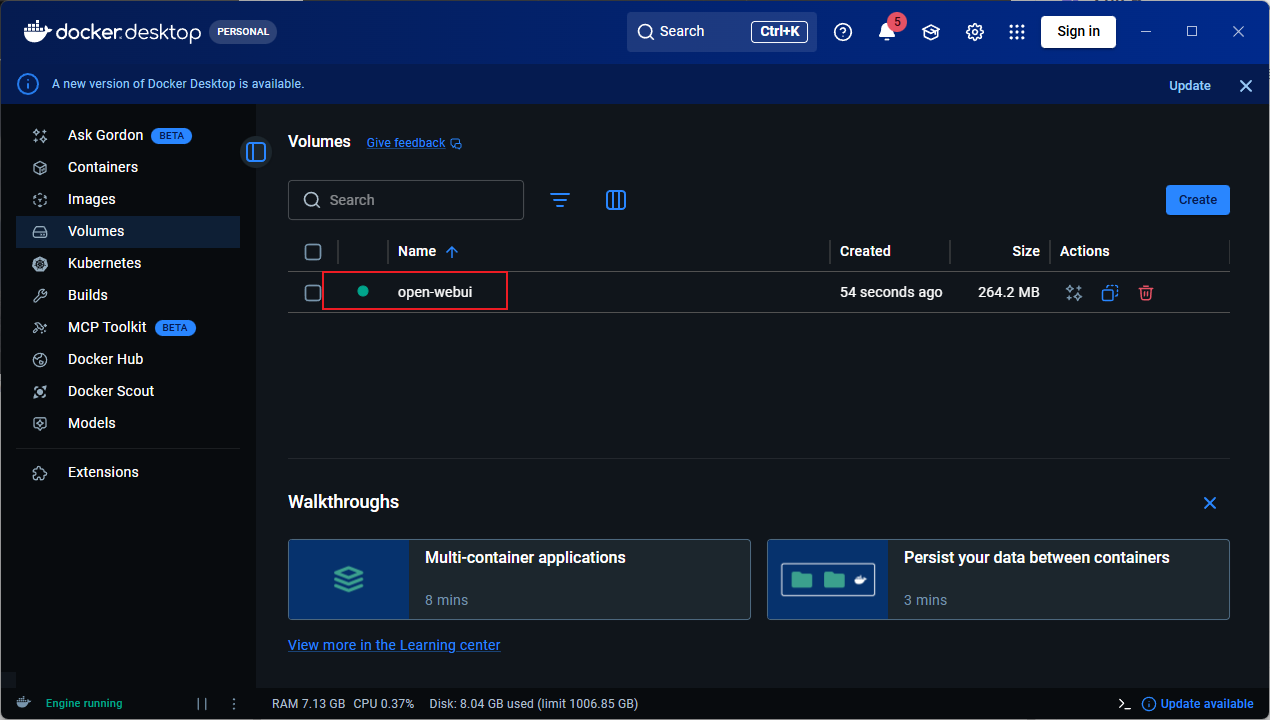
Task: Sort volumes by Name column
Action: [428, 252]
